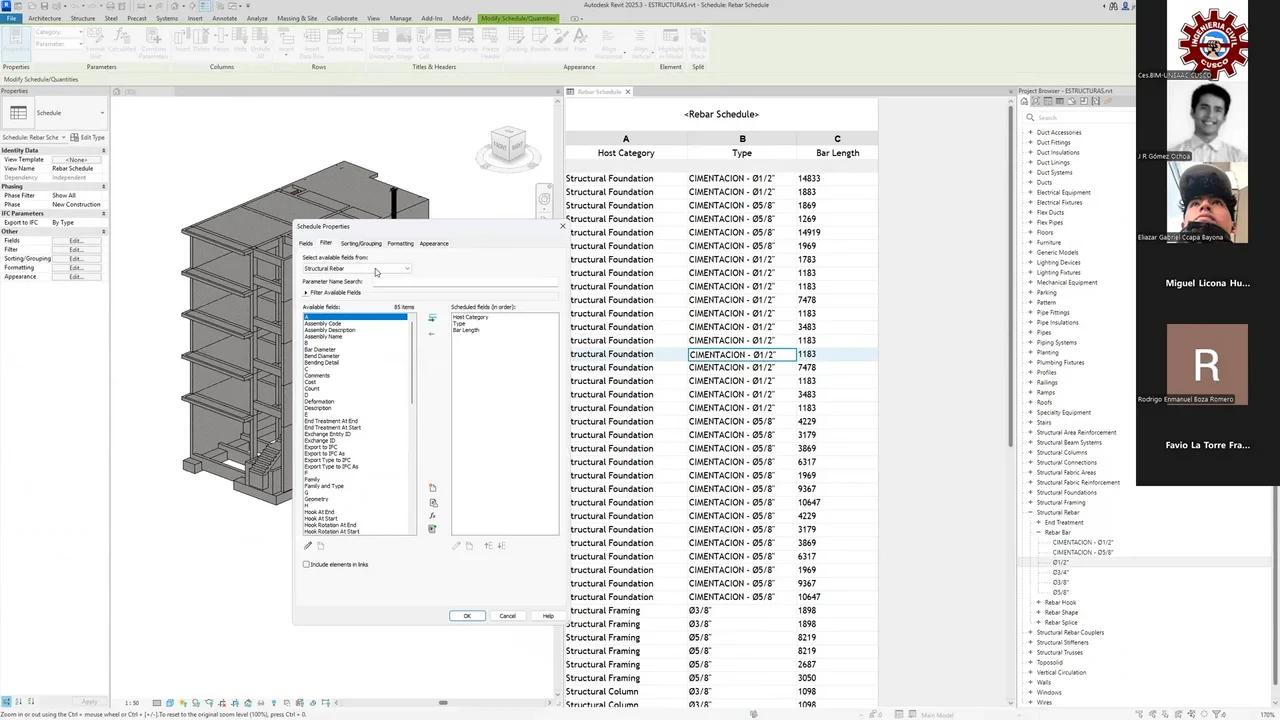Click the search icon in the Project Browser

pyautogui.click(x=1030, y=117)
